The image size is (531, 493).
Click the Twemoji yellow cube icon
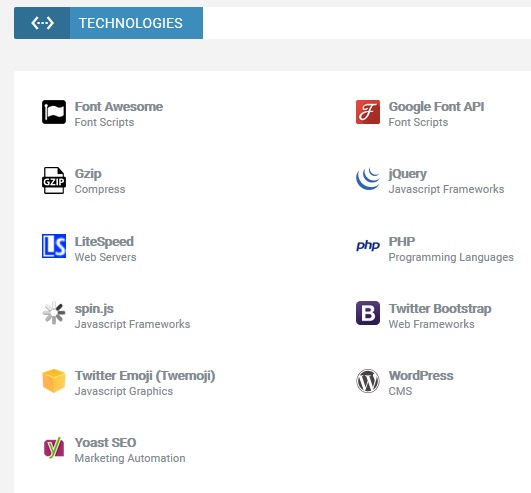(x=54, y=381)
